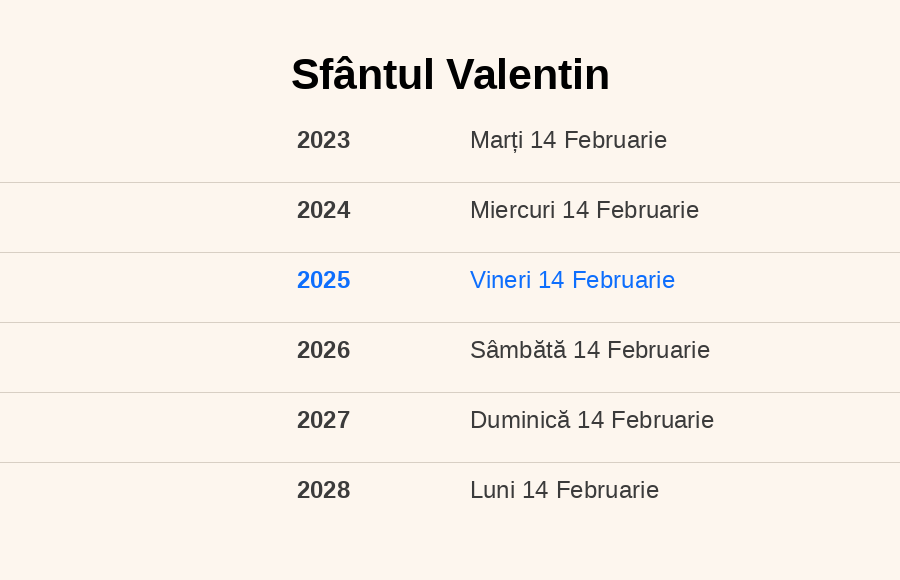Open the Sâmbătă 14 Februarie entry
900x580 pixels.
[x=590, y=350]
